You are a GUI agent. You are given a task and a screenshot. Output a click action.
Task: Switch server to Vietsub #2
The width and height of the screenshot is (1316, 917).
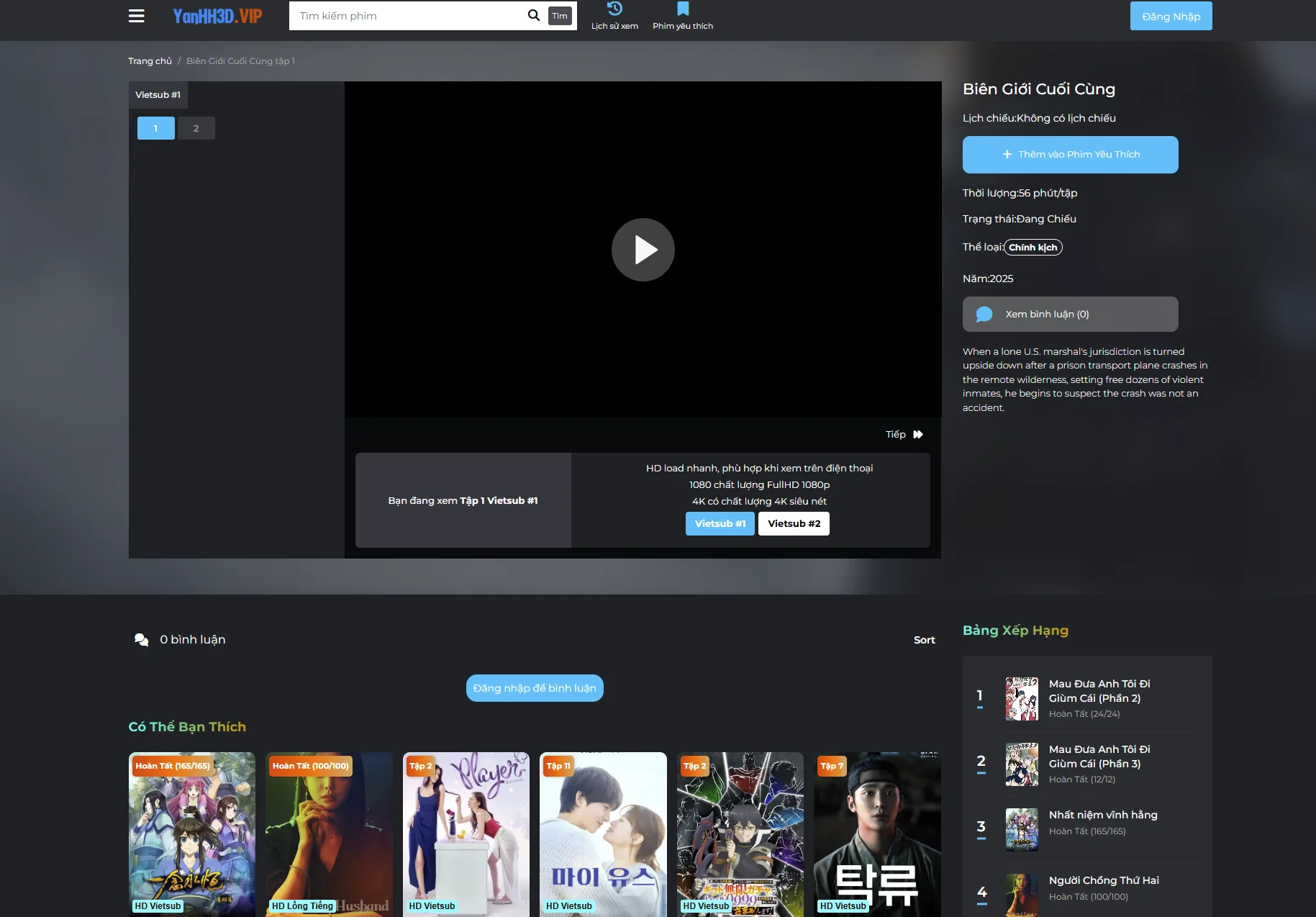[794, 523]
